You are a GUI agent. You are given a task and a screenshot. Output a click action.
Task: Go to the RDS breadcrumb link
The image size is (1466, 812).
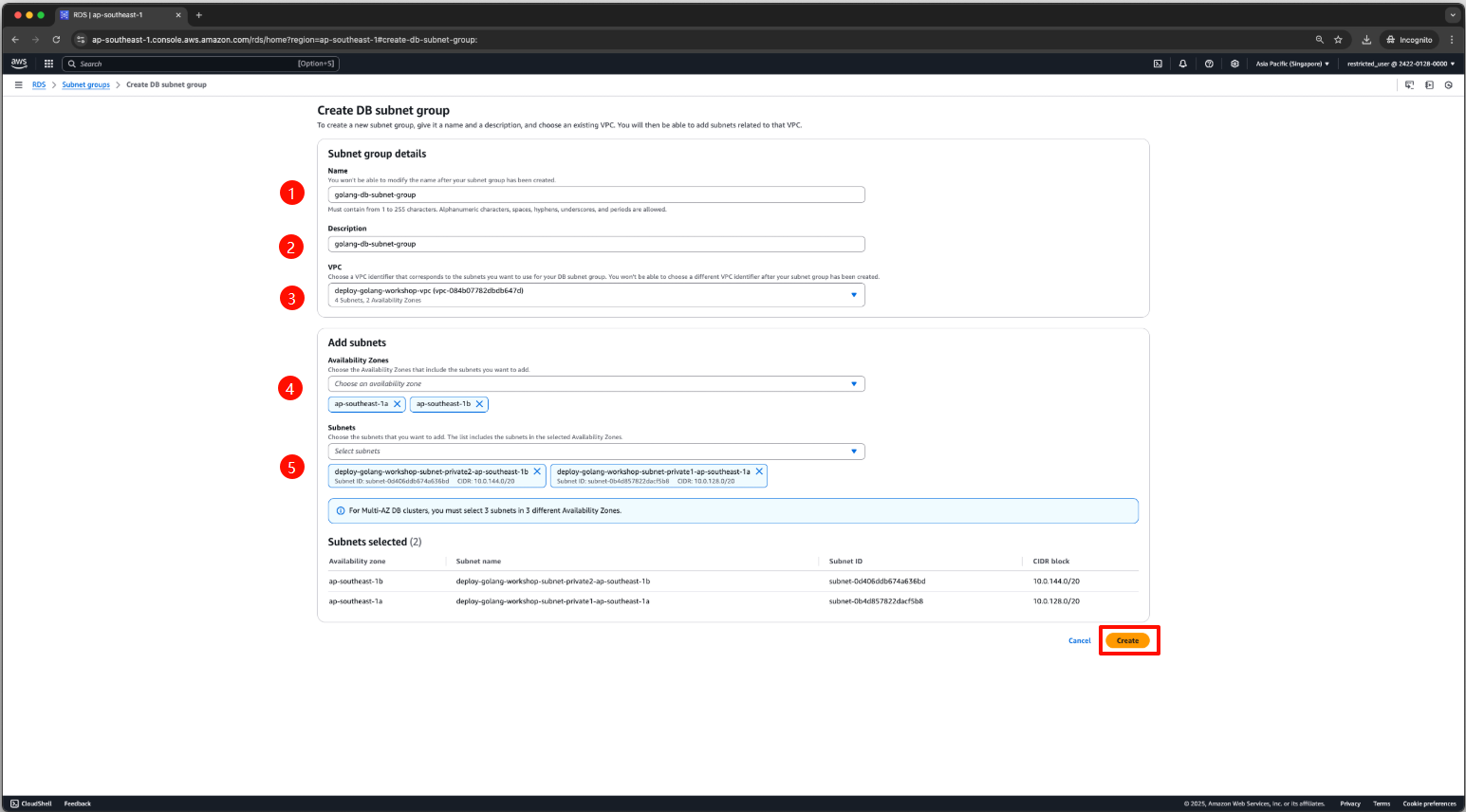coord(39,84)
